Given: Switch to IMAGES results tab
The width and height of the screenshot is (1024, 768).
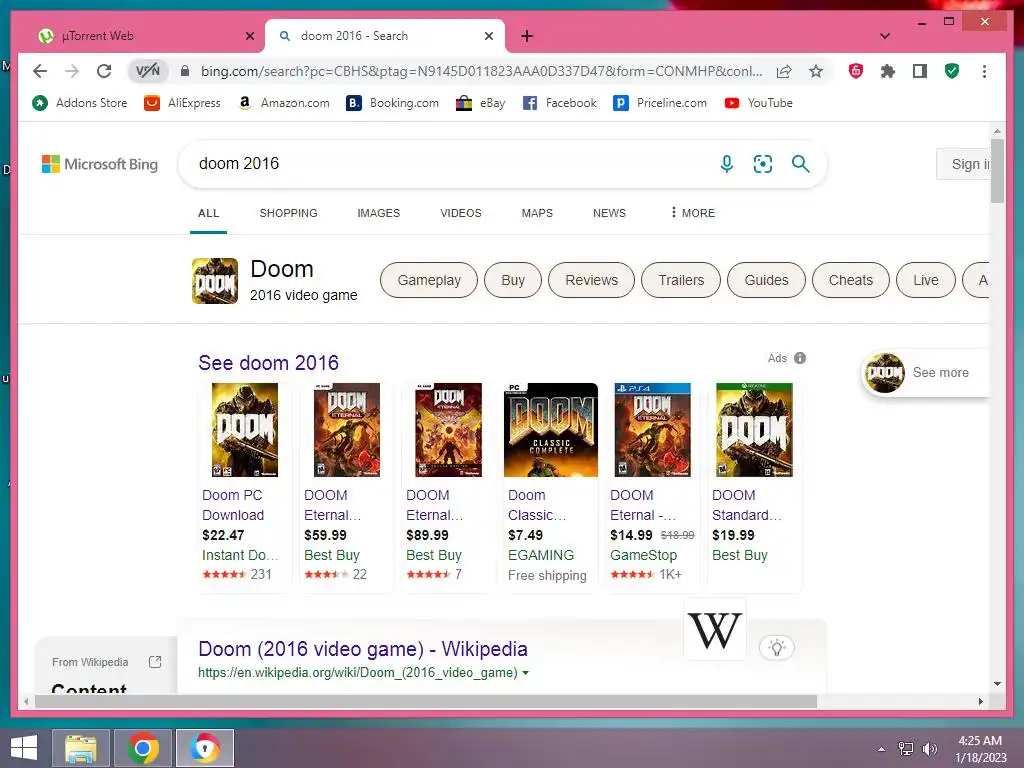Looking at the screenshot, I should tap(378, 213).
